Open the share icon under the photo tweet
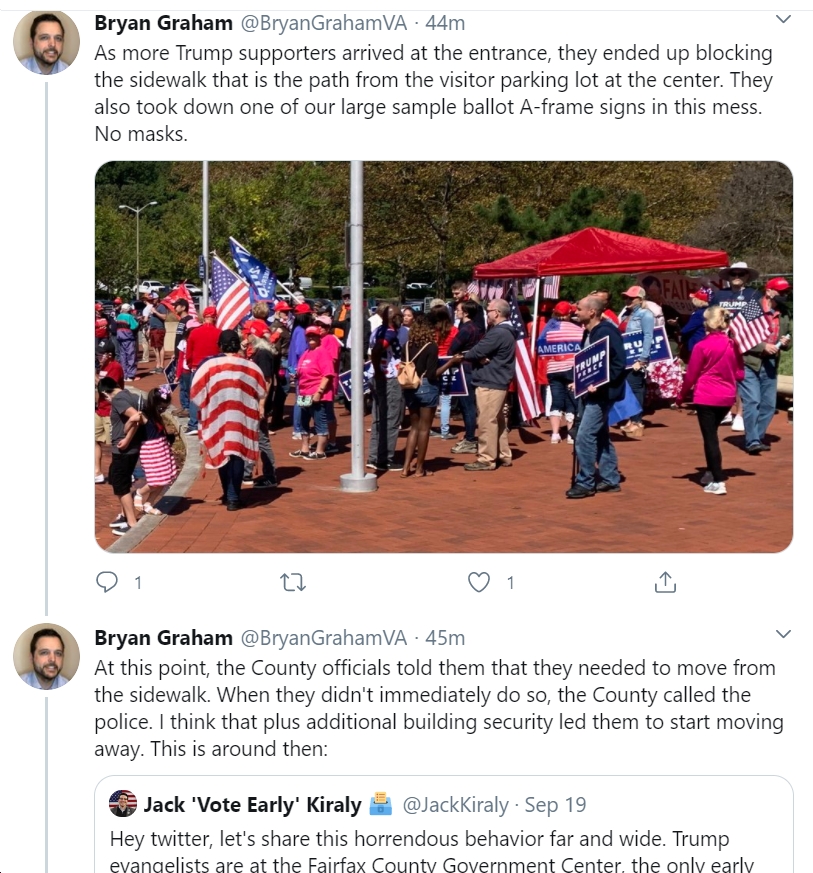The height and width of the screenshot is (873, 813). coord(665,582)
